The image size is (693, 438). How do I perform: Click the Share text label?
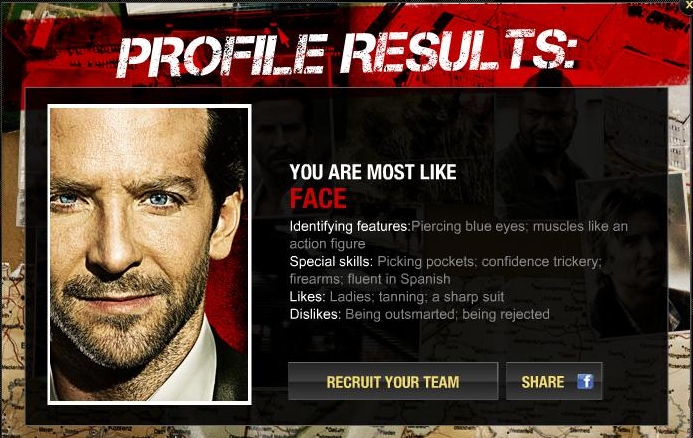[x=543, y=382]
